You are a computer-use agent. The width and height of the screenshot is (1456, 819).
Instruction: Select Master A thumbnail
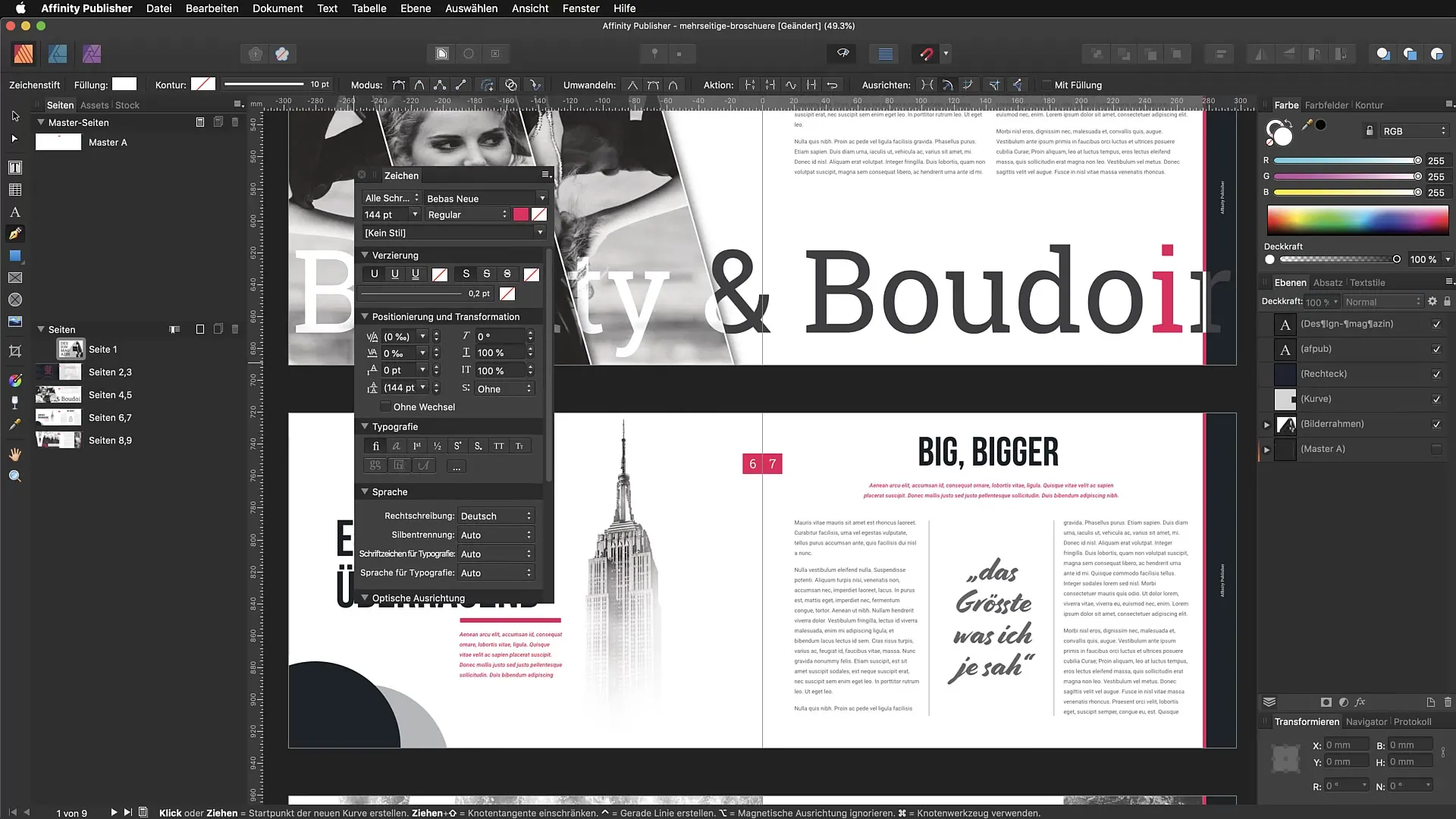coord(58,142)
